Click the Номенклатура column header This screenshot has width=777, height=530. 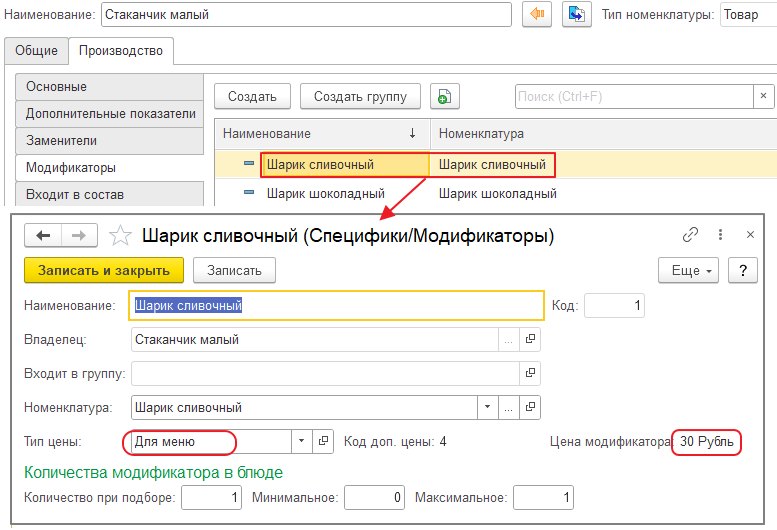[x=604, y=133]
